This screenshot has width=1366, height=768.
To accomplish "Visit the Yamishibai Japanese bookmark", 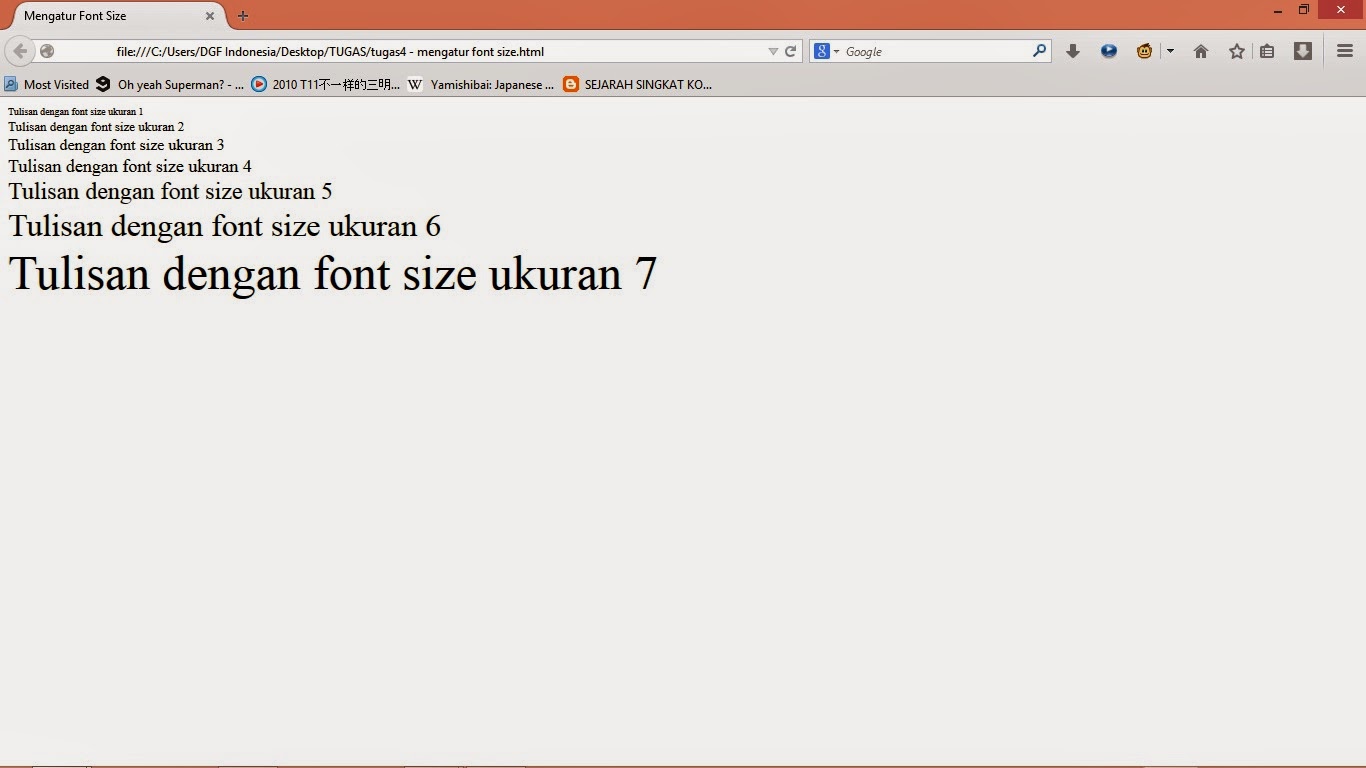I will click(483, 85).
